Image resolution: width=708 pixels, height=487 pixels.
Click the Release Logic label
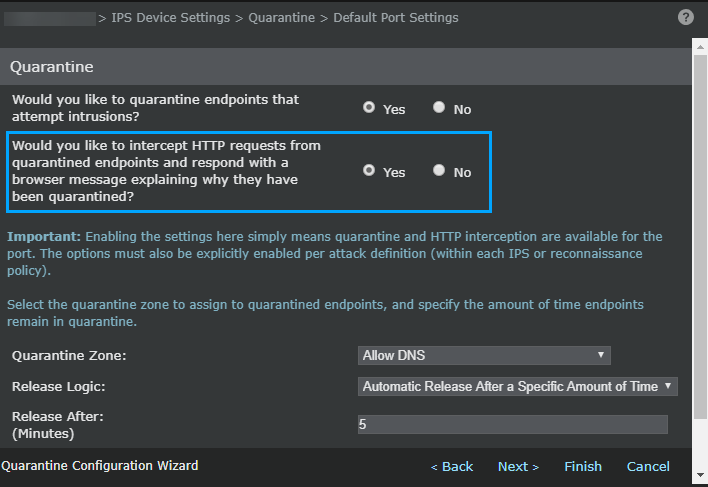58,387
